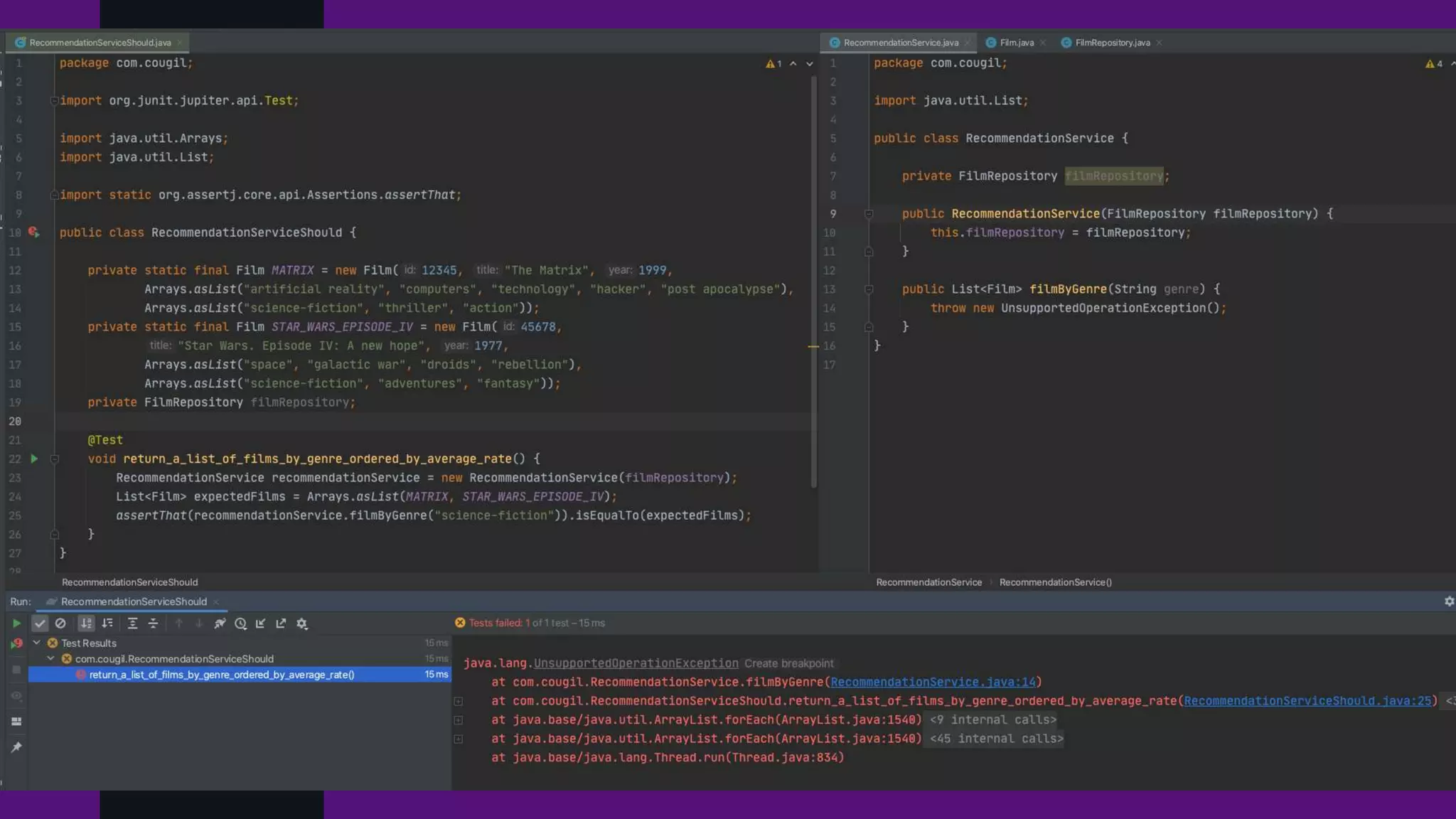
Task: Click run gutter icon beside test method
Action: click(33, 459)
